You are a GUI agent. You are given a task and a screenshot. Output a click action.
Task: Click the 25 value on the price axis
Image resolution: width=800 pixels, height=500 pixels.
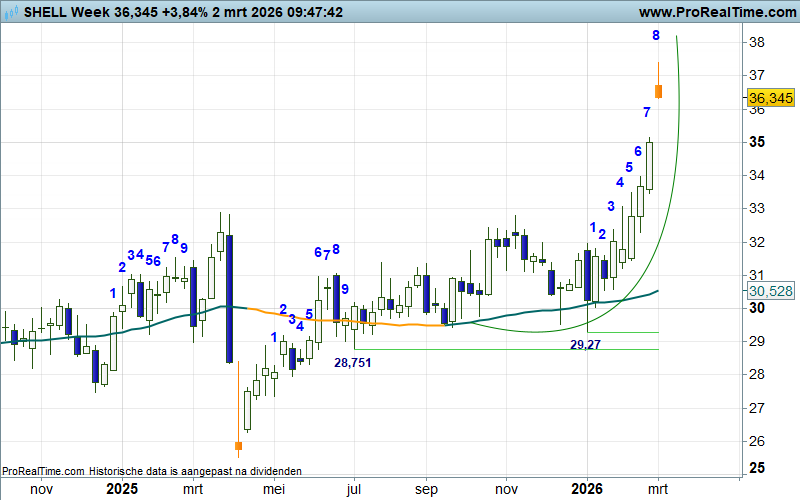point(757,468)
